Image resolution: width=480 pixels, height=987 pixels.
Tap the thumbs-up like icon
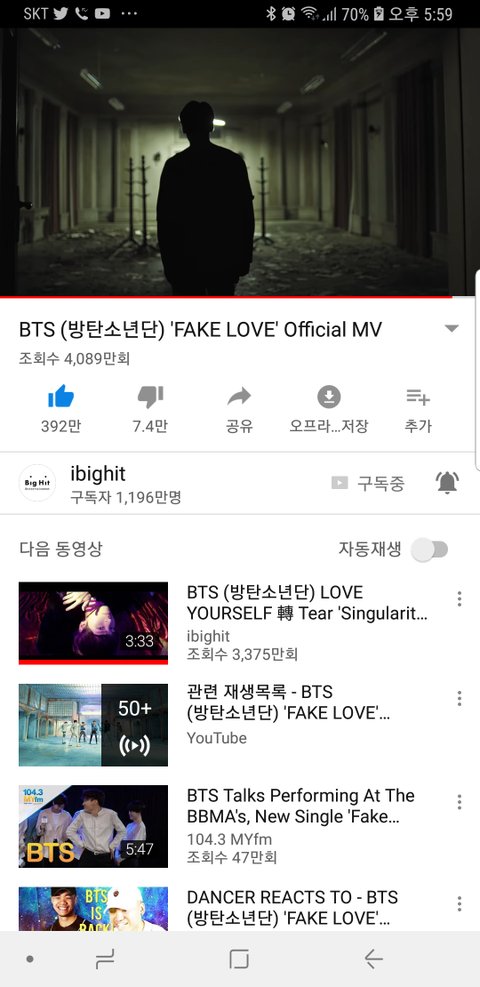pos(61,397)
